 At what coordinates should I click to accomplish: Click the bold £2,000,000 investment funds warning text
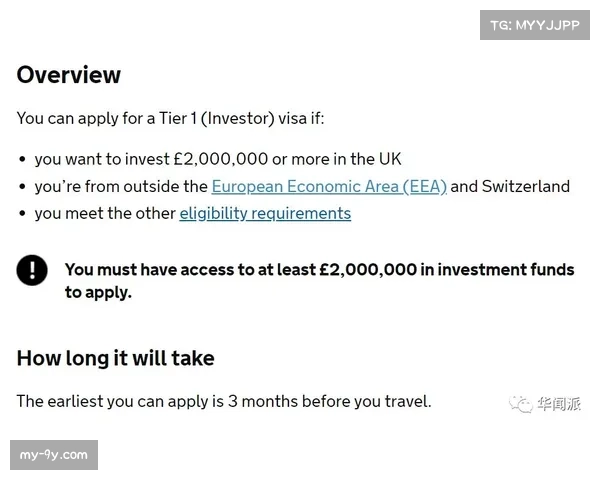[319, 270]
